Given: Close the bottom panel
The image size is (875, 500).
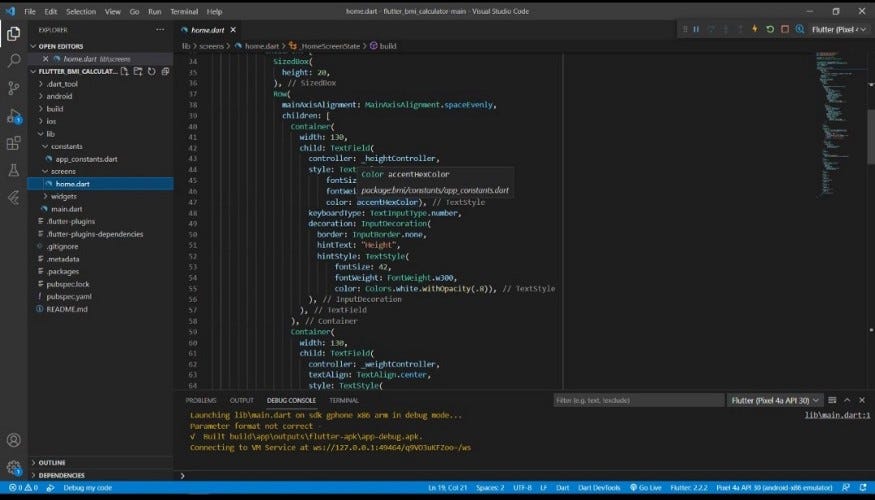Looking at the screenshot, I should coord(862,400).
